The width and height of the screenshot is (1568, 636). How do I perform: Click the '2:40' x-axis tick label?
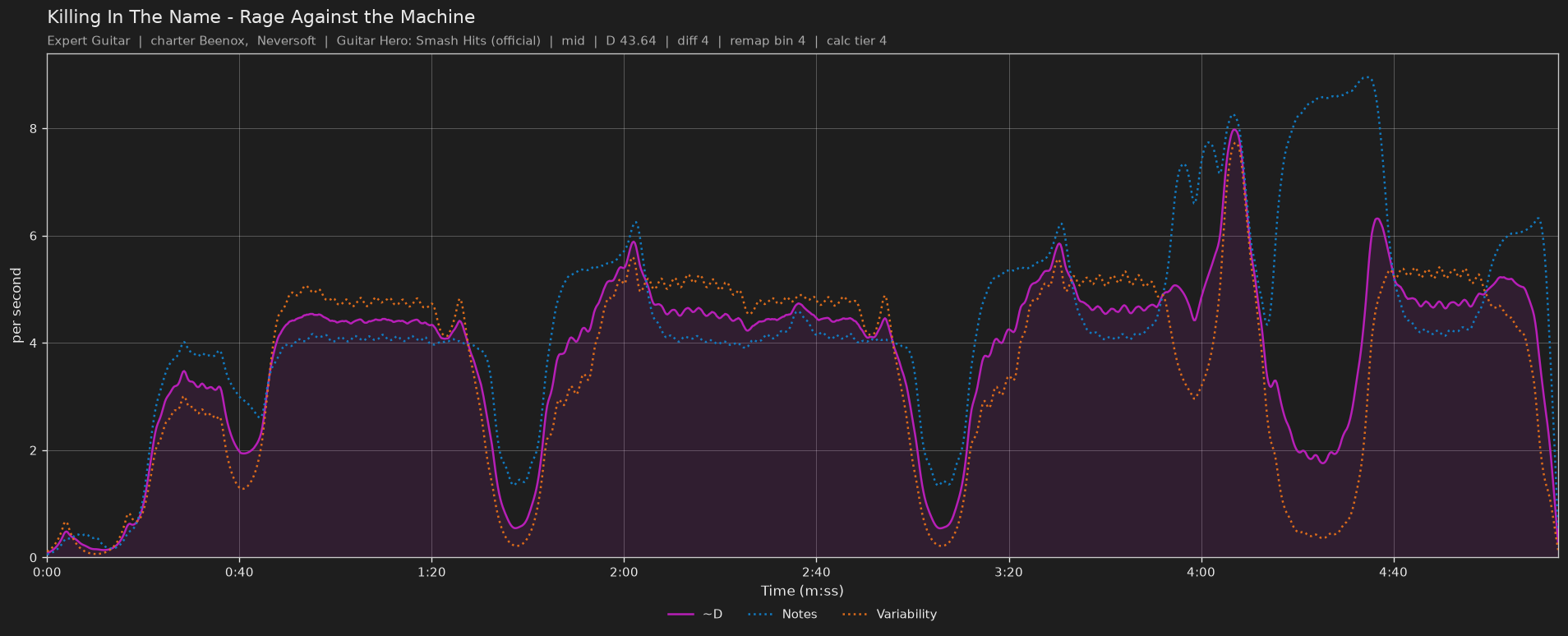coord(816,572)
